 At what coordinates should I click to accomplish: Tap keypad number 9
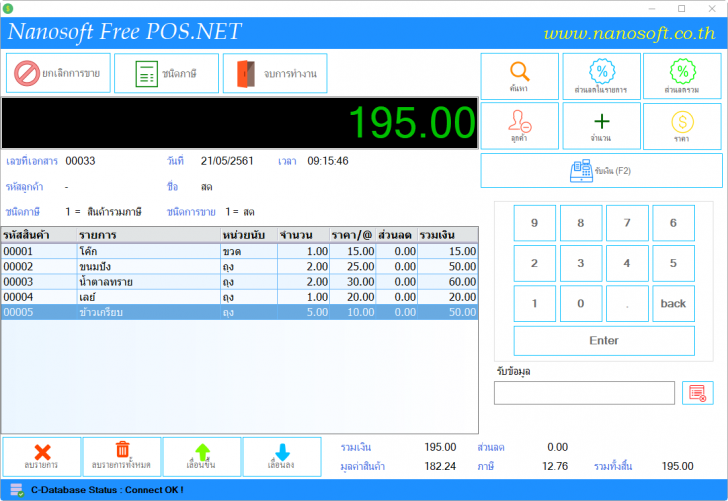534,223
